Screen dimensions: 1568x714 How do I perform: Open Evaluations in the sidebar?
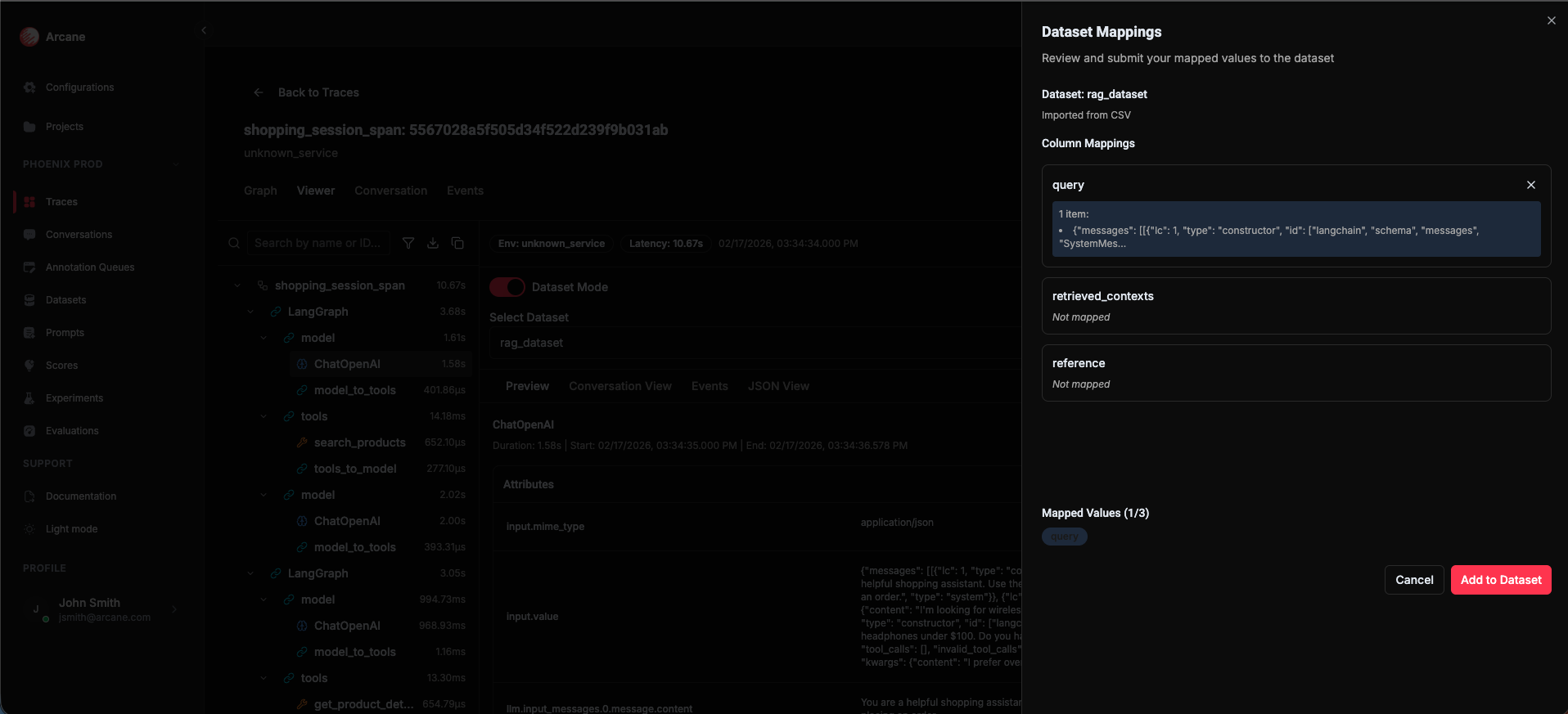(x=72, y=431)
